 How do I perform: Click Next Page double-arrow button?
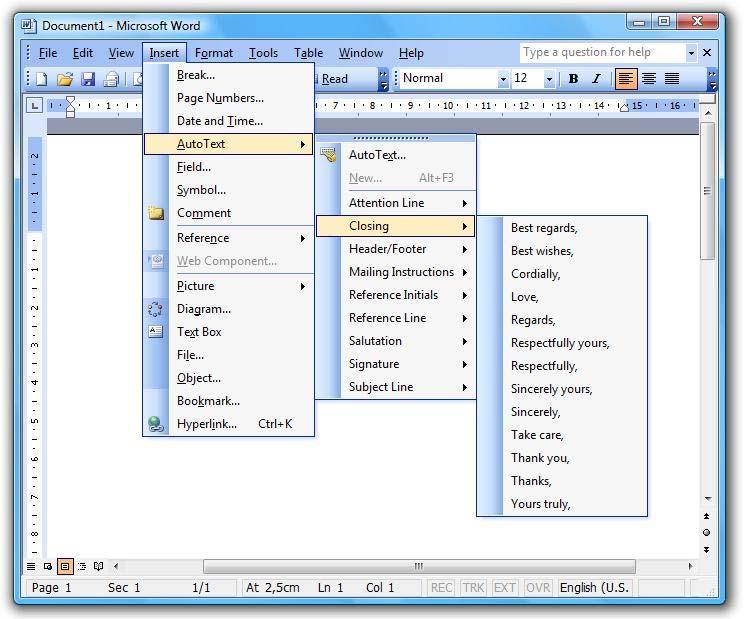tap(707, 550)
